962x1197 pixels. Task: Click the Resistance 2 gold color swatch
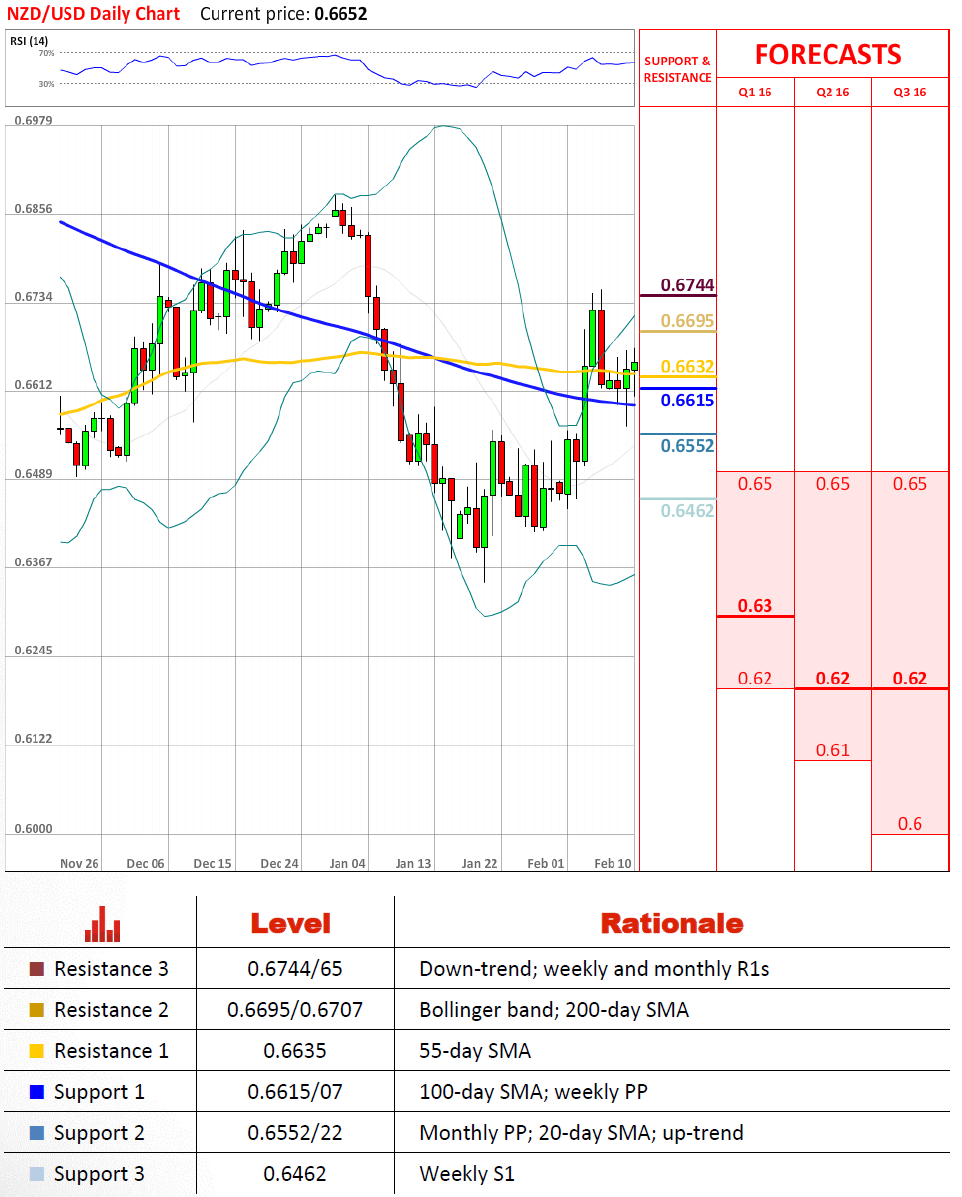coord(37,1010)
